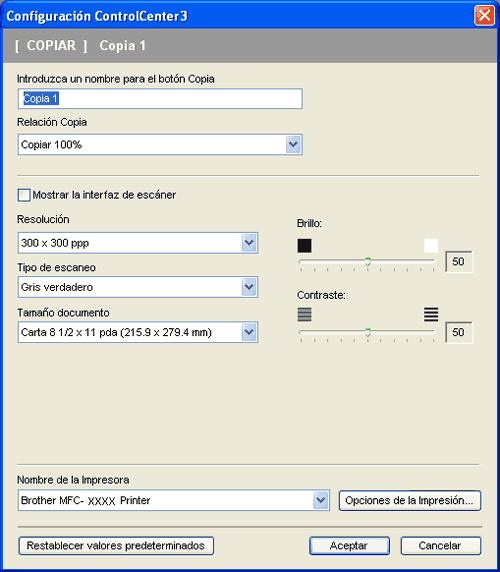
Task: Confirm settings with Aceptar button
Action: point(349,546)
